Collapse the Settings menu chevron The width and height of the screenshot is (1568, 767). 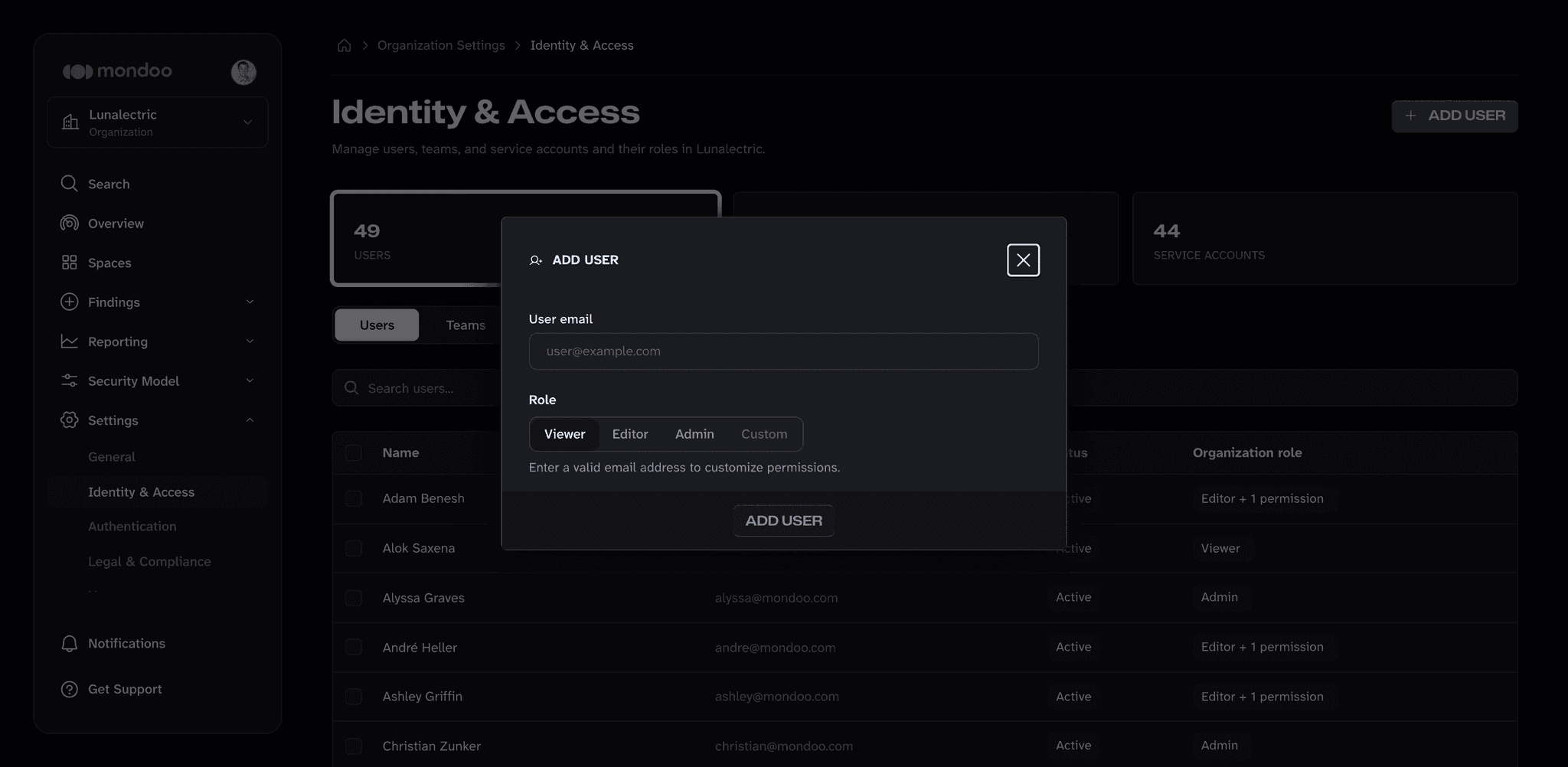(x=250, y=419)
